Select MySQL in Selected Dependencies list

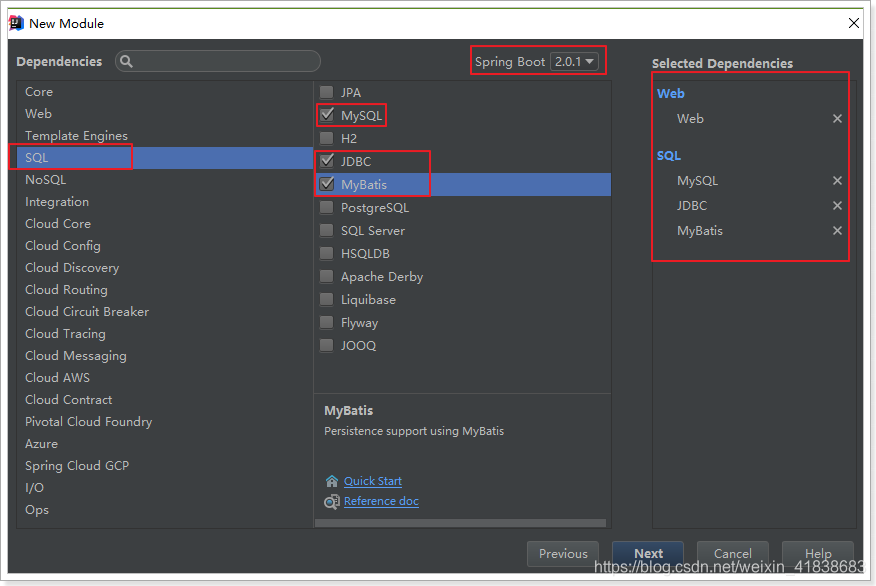point(697,180)
